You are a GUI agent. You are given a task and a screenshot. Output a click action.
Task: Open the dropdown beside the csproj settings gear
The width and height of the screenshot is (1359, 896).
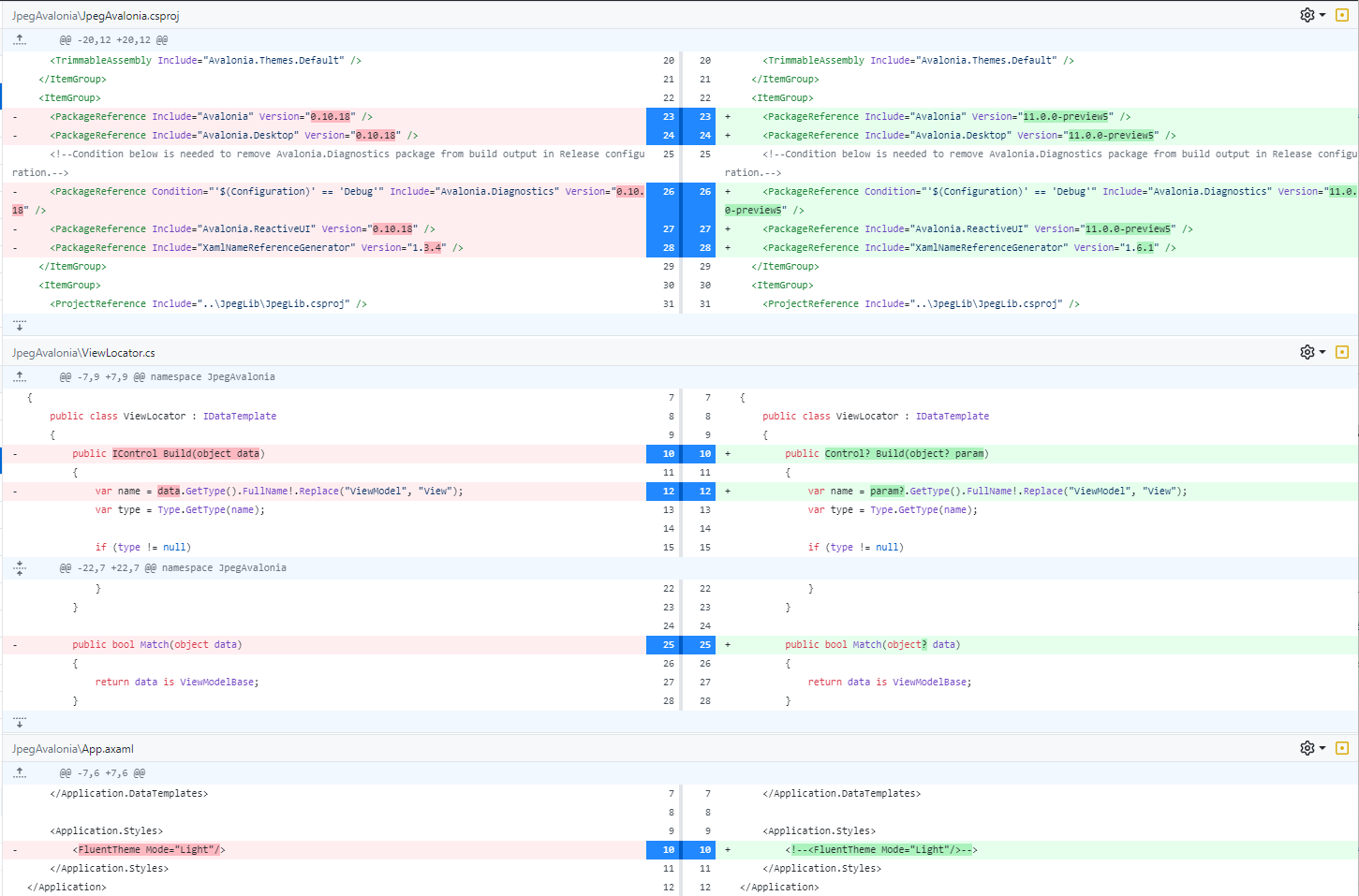(1322, 14)
